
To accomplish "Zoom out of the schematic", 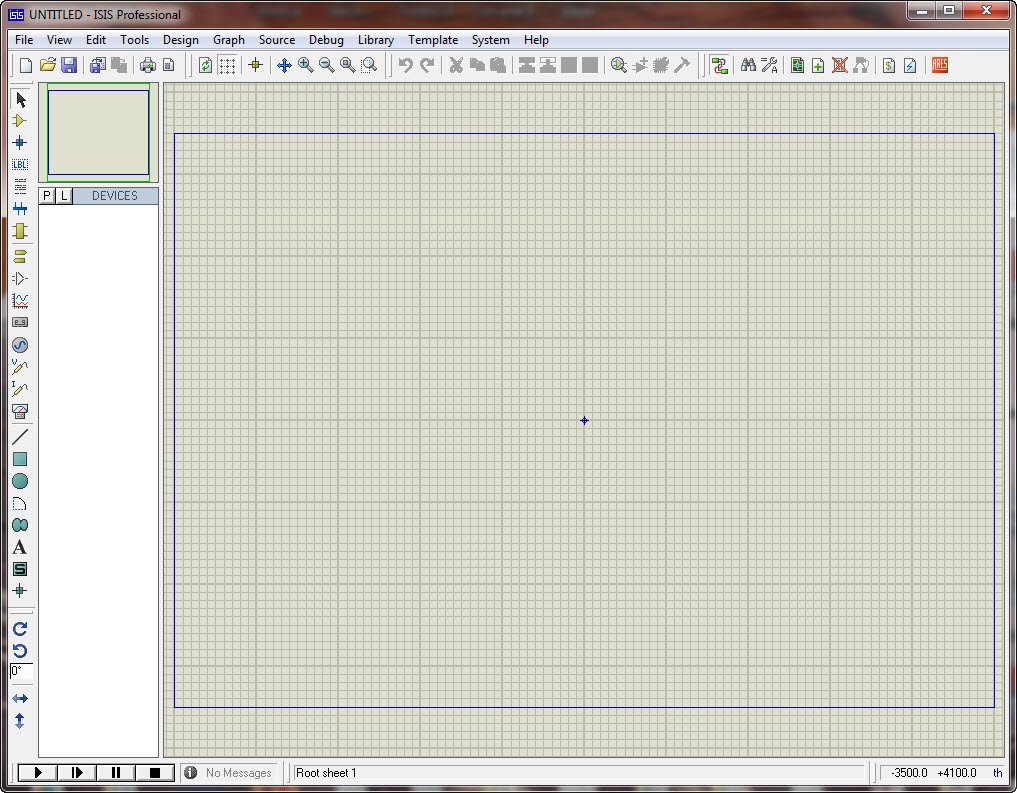I will (x=327, y=65).
